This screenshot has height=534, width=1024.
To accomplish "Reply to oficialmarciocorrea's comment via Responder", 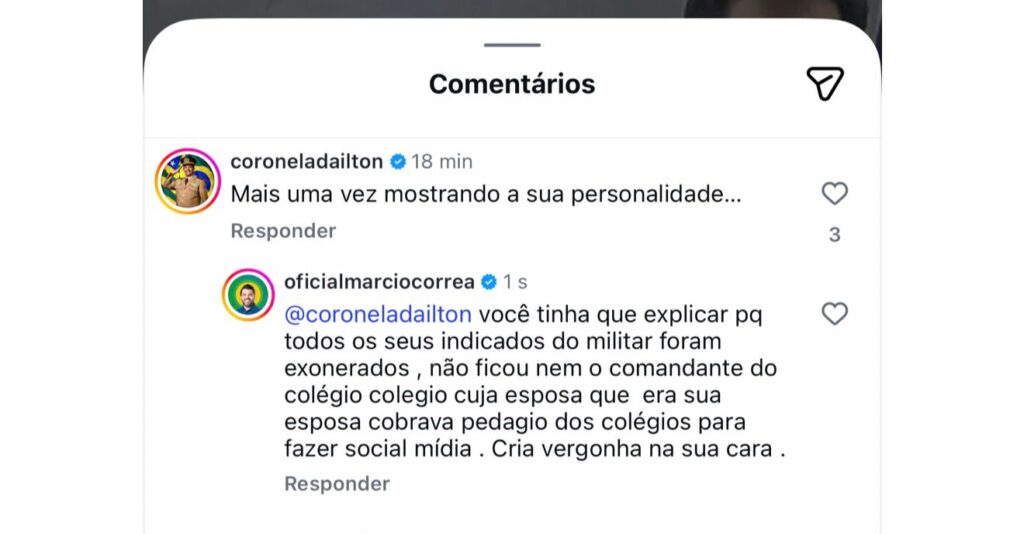I will [337, 484].
